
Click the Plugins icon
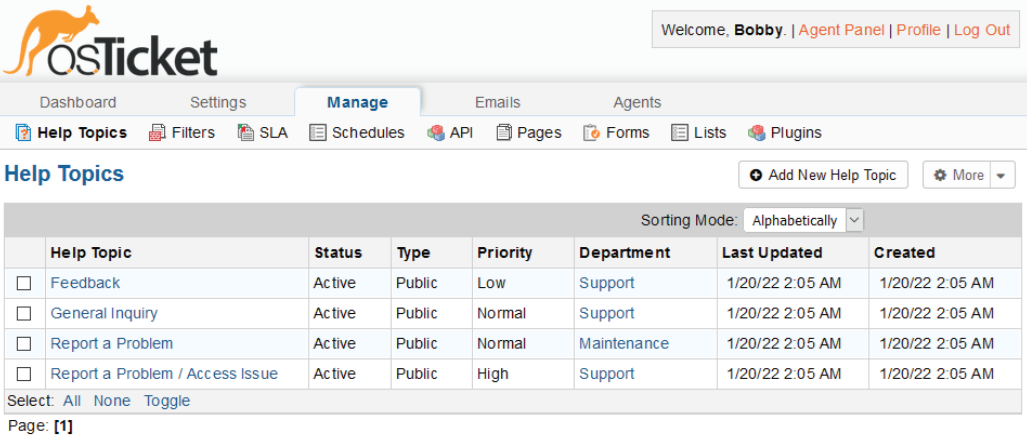(756, 133)
